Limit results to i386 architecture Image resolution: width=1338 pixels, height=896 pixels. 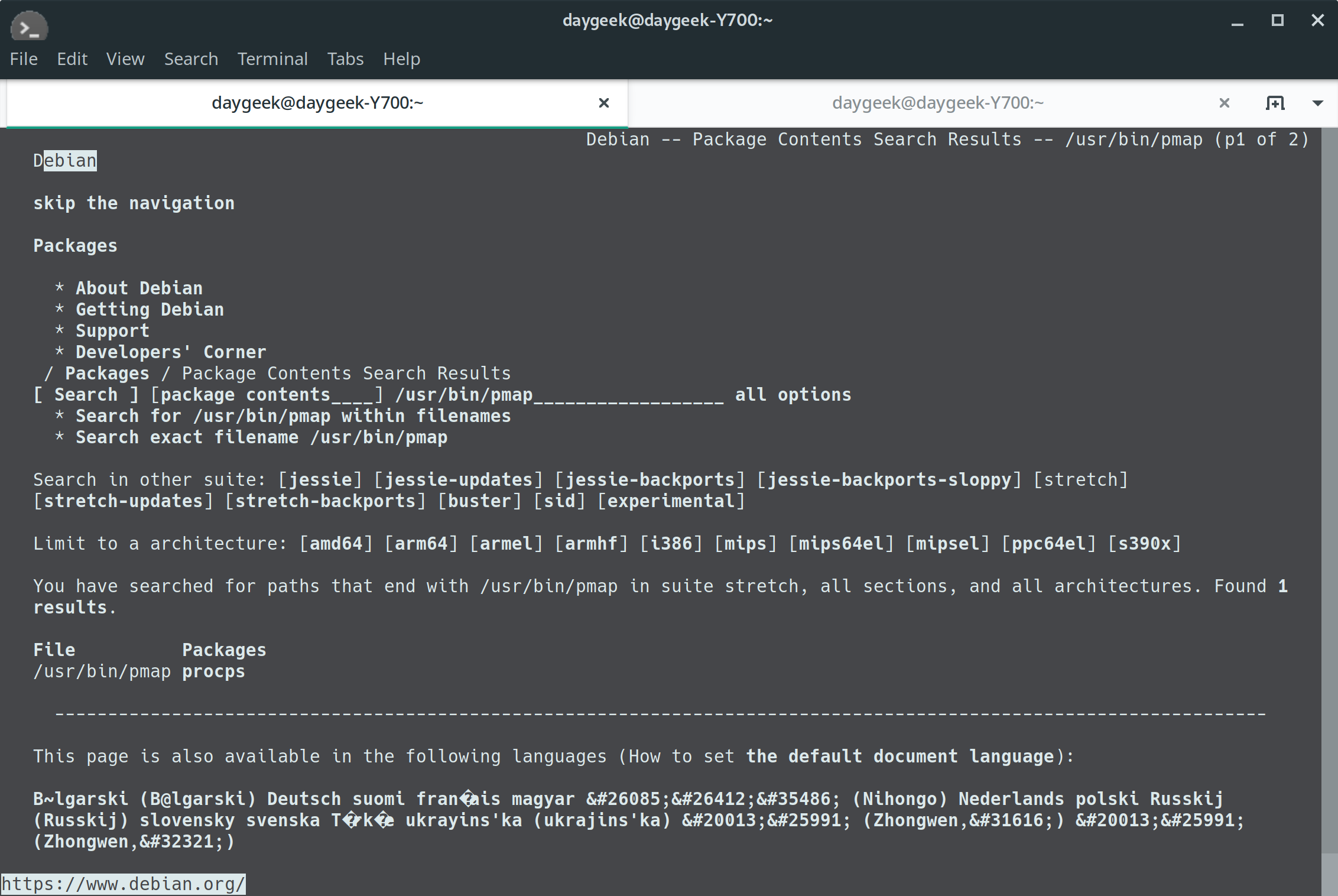(x=671, y=544)
